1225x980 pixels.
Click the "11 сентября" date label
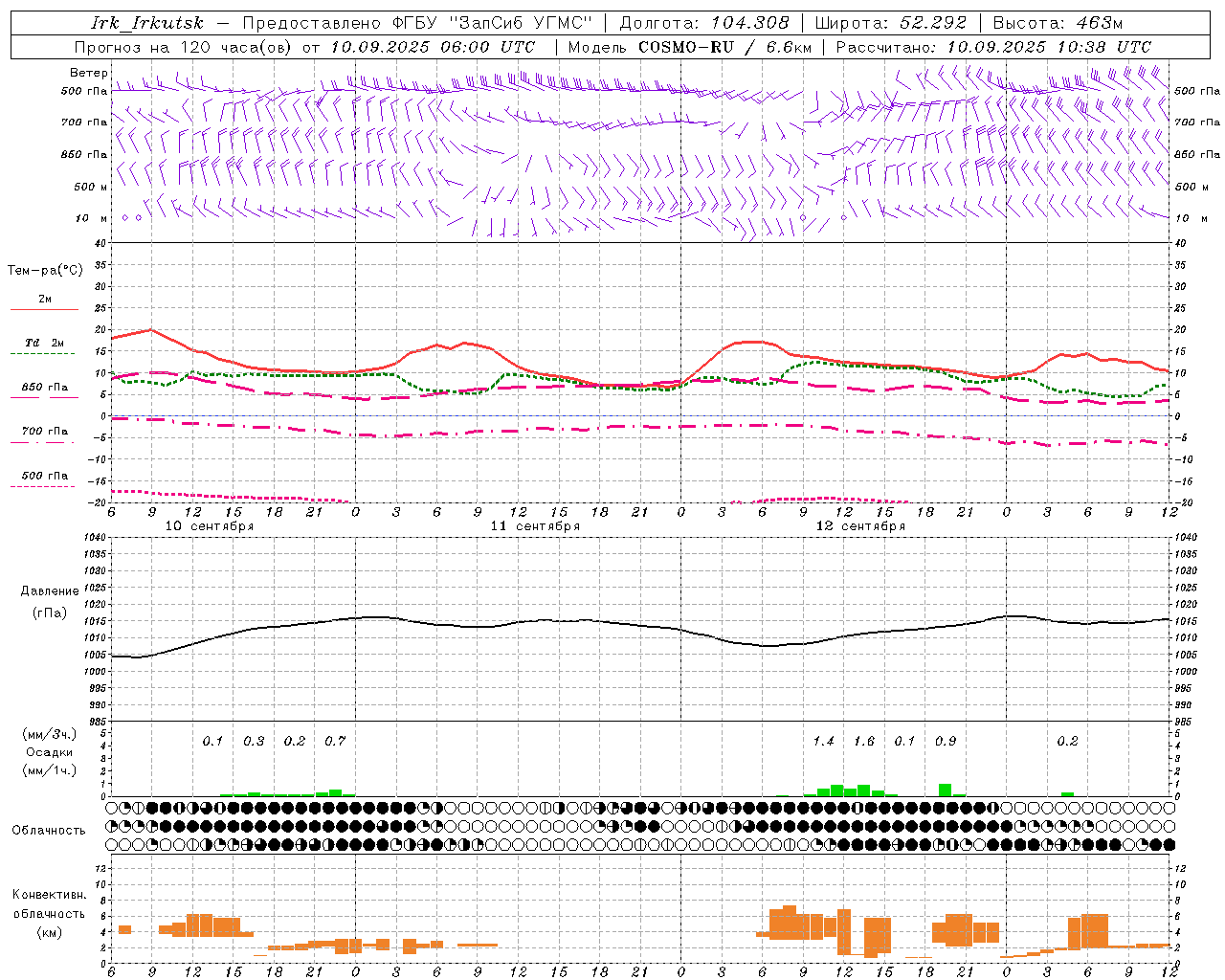tap(535, 526)
